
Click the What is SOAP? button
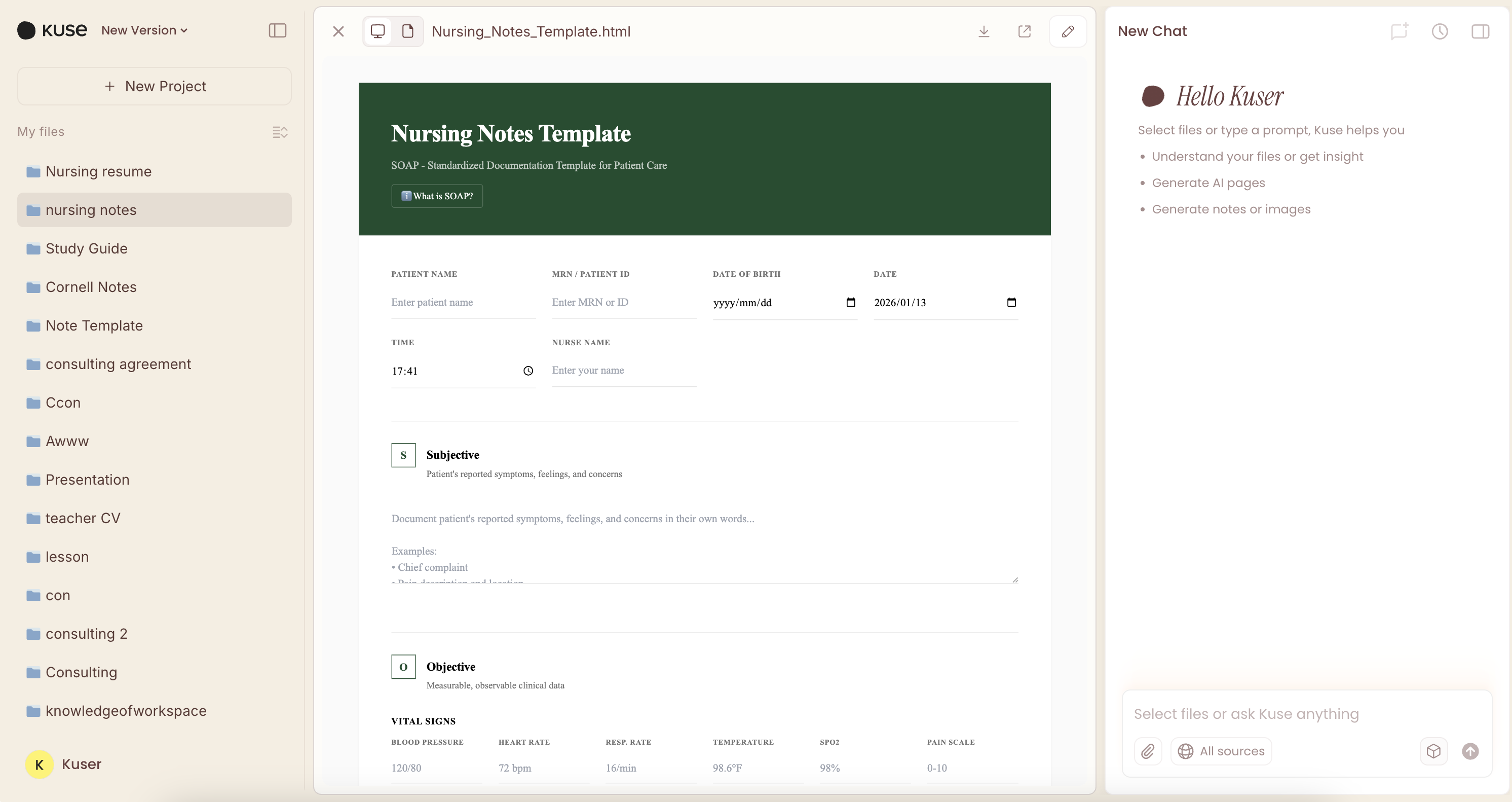pos(437,196)
